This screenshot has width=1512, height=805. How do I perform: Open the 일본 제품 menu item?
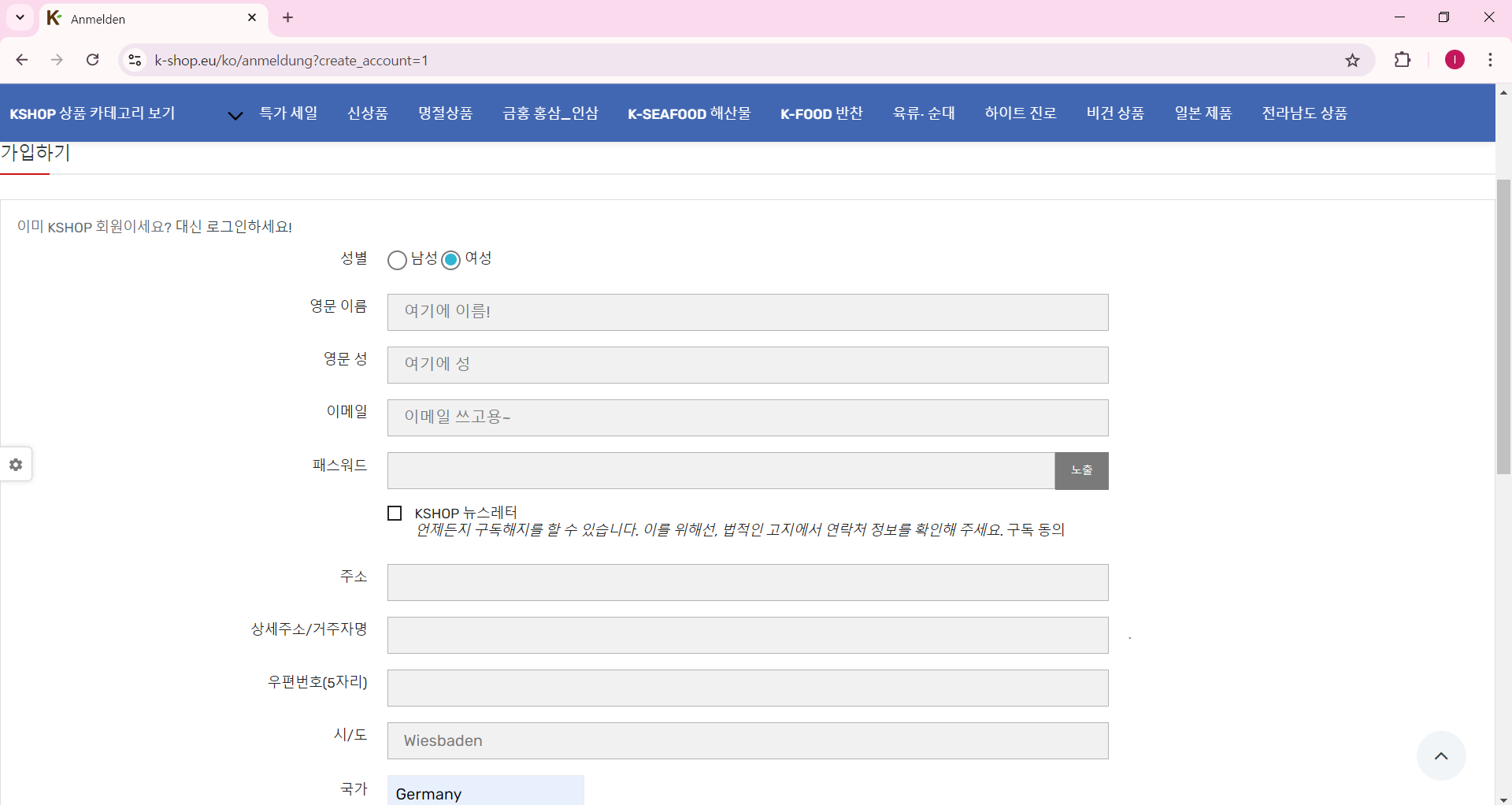pos(1203,113)
